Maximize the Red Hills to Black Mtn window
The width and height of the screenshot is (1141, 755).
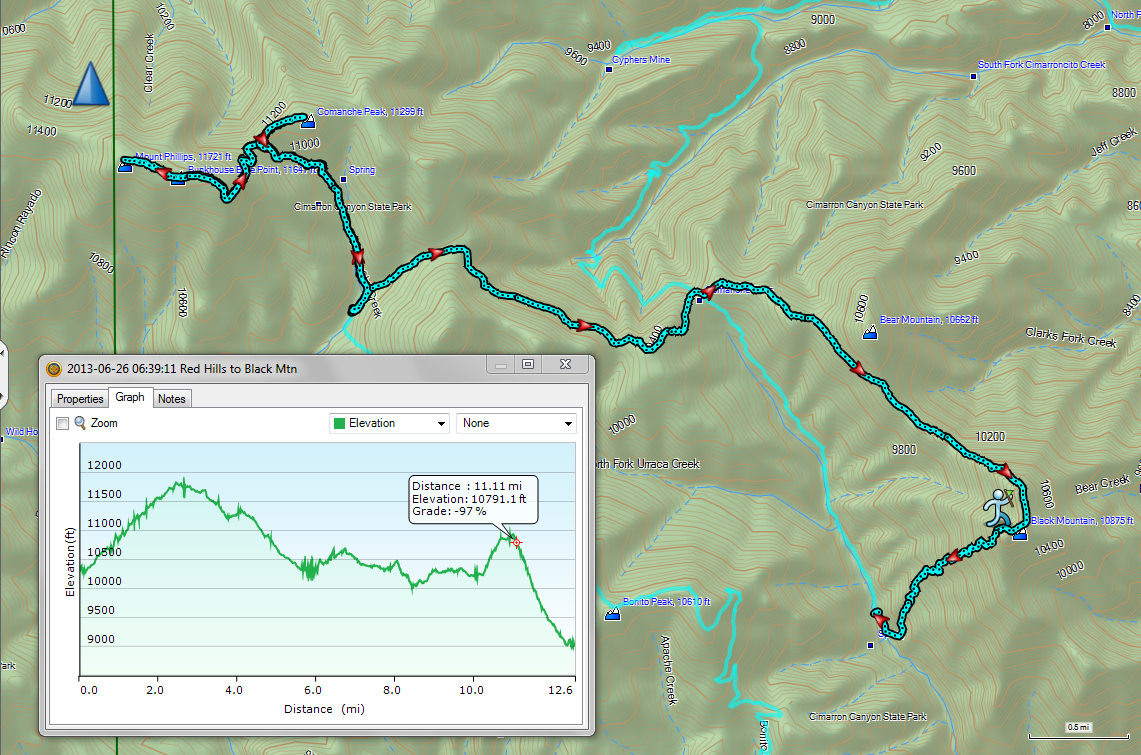[528, 366]
